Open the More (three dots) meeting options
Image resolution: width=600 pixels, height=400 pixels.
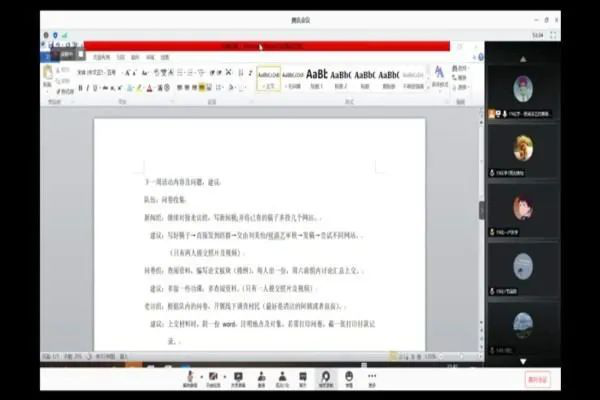click(372, 378)
